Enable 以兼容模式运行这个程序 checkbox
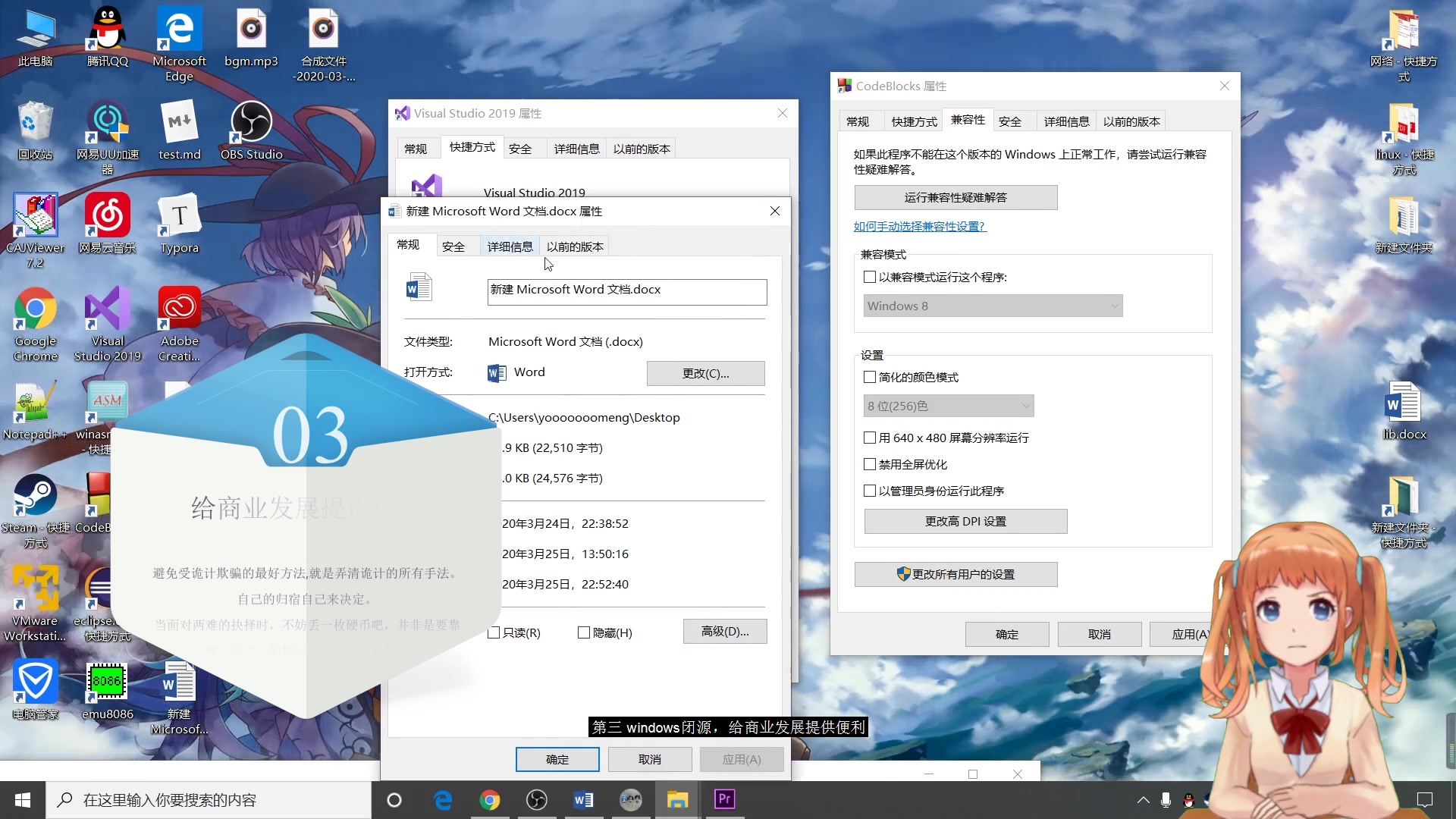This screenshot has width=1456, height=819. pos(869,277)
